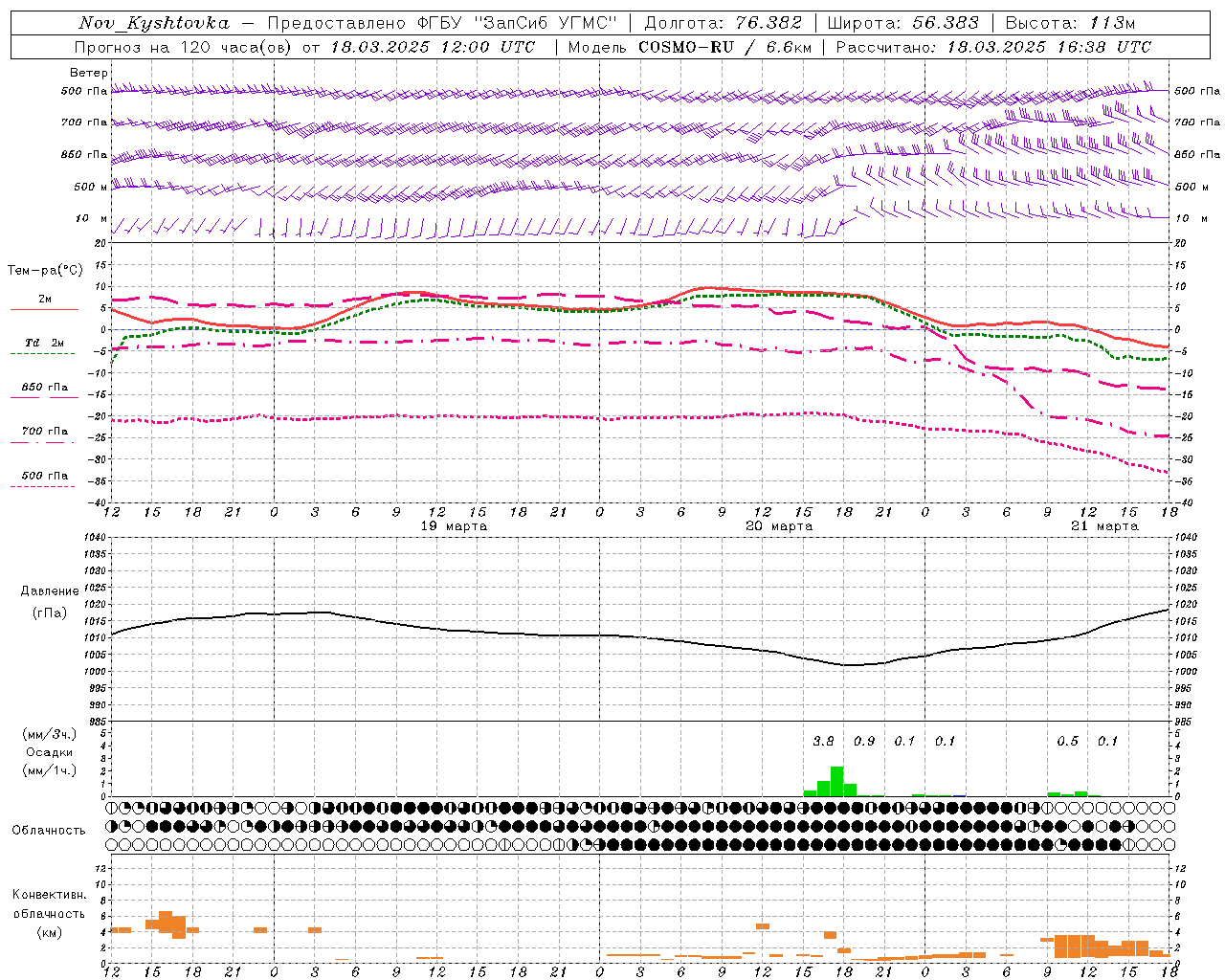This screenshot has height=980, width=1225.
Task: Click the Ветер panel label
Action: click(88, 73)
